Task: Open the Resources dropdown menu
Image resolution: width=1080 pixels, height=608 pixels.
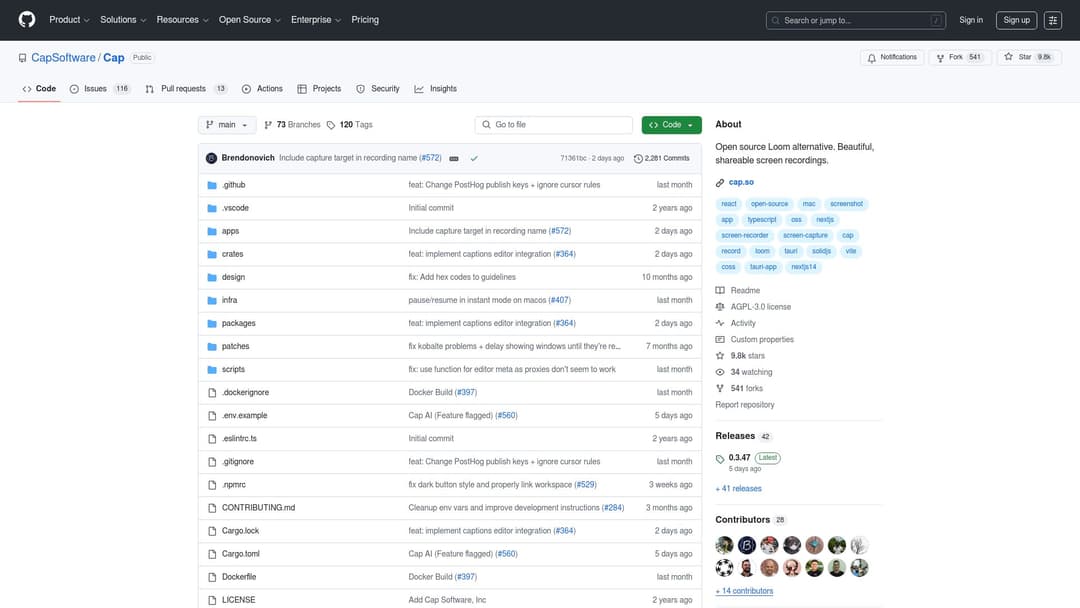Action: tap(182, 20)
